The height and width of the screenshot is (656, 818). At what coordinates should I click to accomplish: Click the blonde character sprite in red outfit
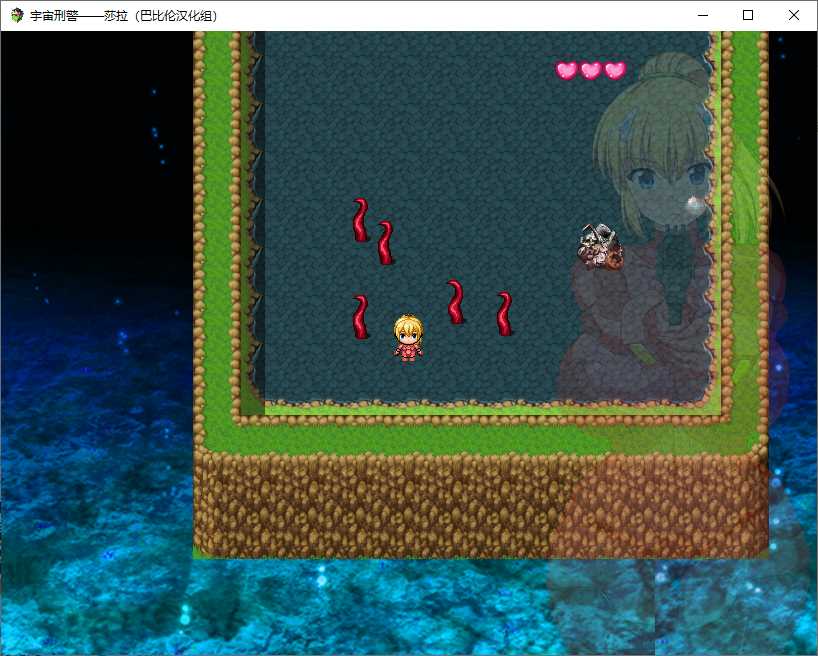pos(408,338)
